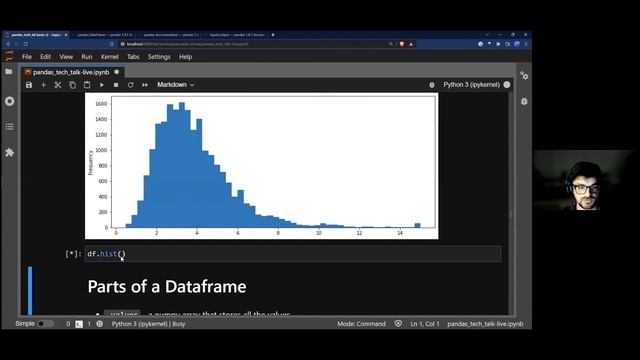
Task: Click the kernel sessions icon in status bar
Action: 100,324
